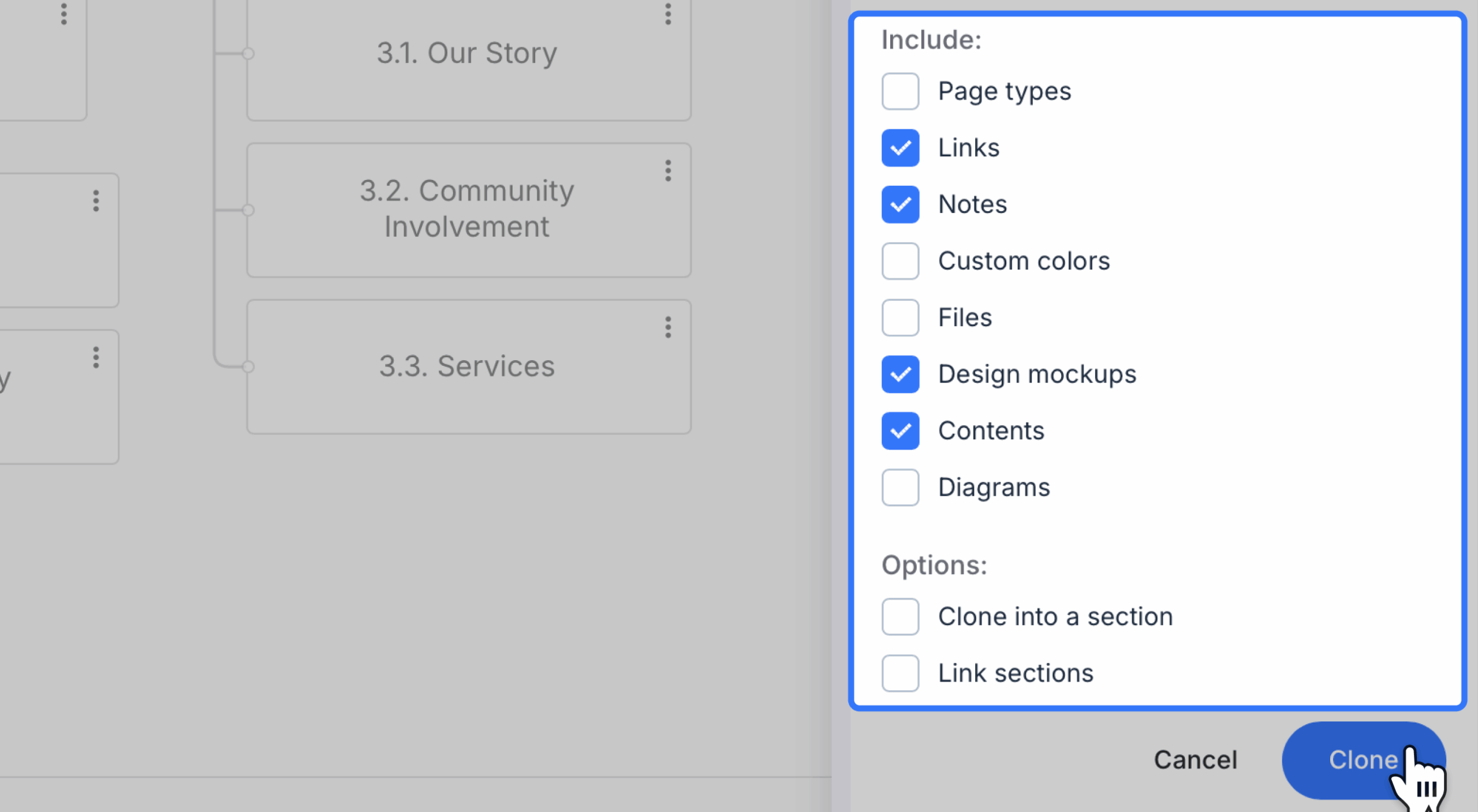Screen dimensions: 1478x812
Task: Click the Link sections label text
Action: pos(1016,673)
